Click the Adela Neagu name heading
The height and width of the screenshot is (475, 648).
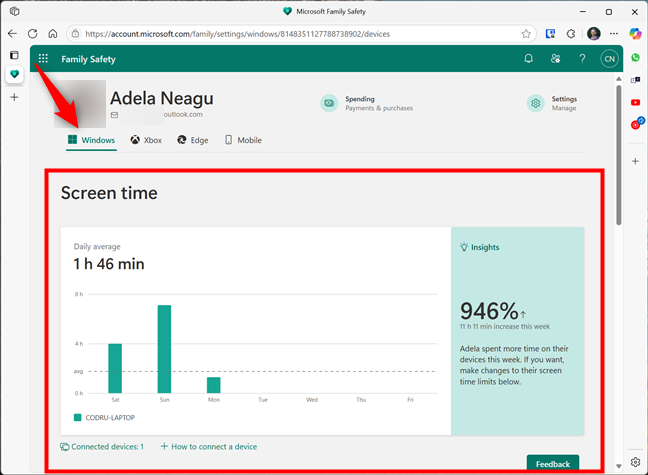pos(162,98)
